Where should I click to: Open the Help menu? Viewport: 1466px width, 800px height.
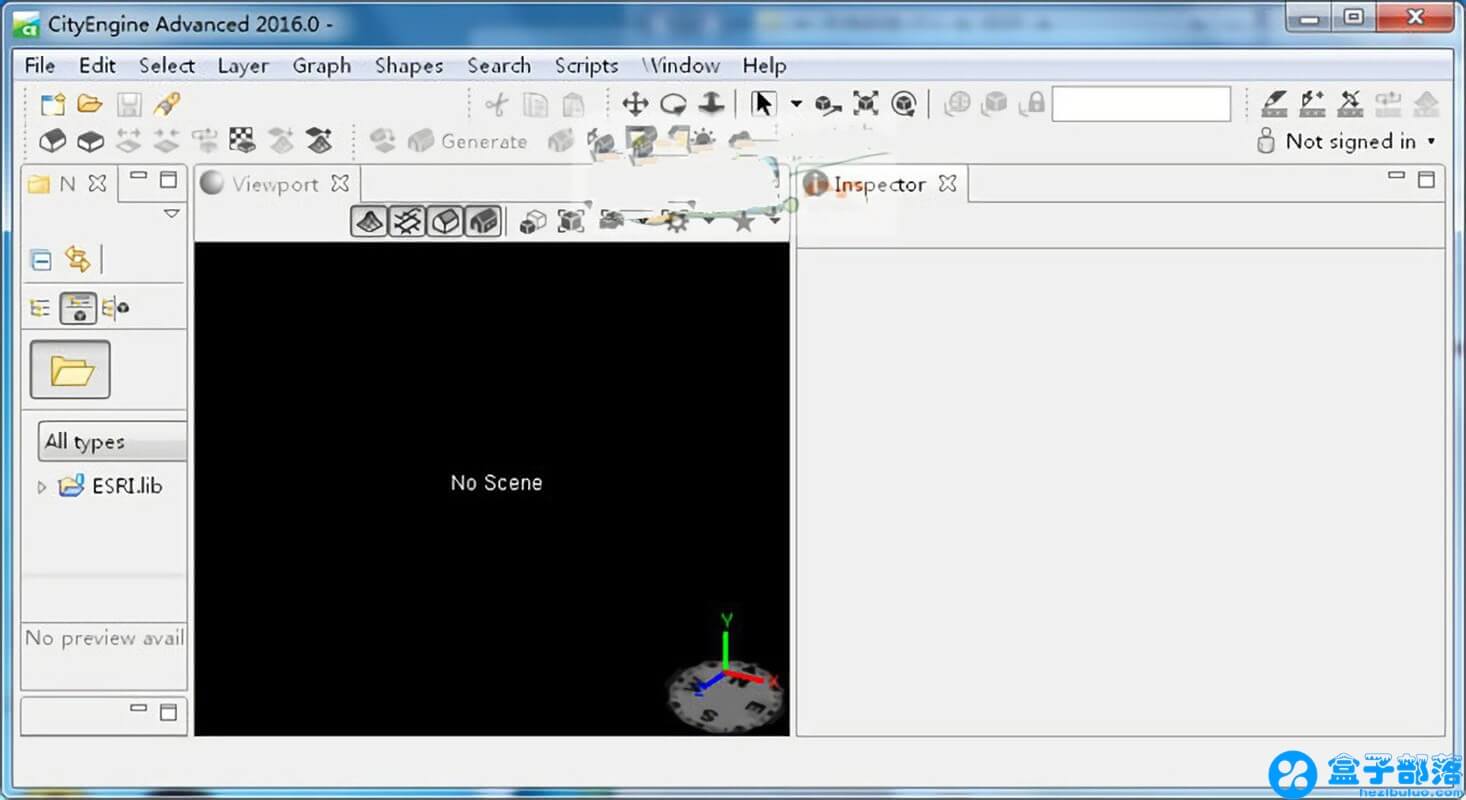point(764,66)
